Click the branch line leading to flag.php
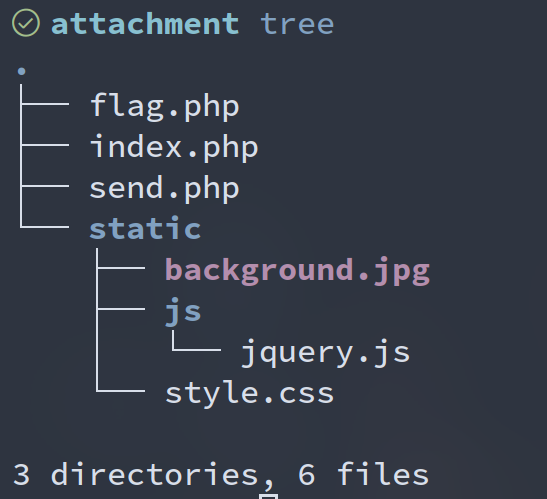547x499 pixels. [x=45, y=104]
